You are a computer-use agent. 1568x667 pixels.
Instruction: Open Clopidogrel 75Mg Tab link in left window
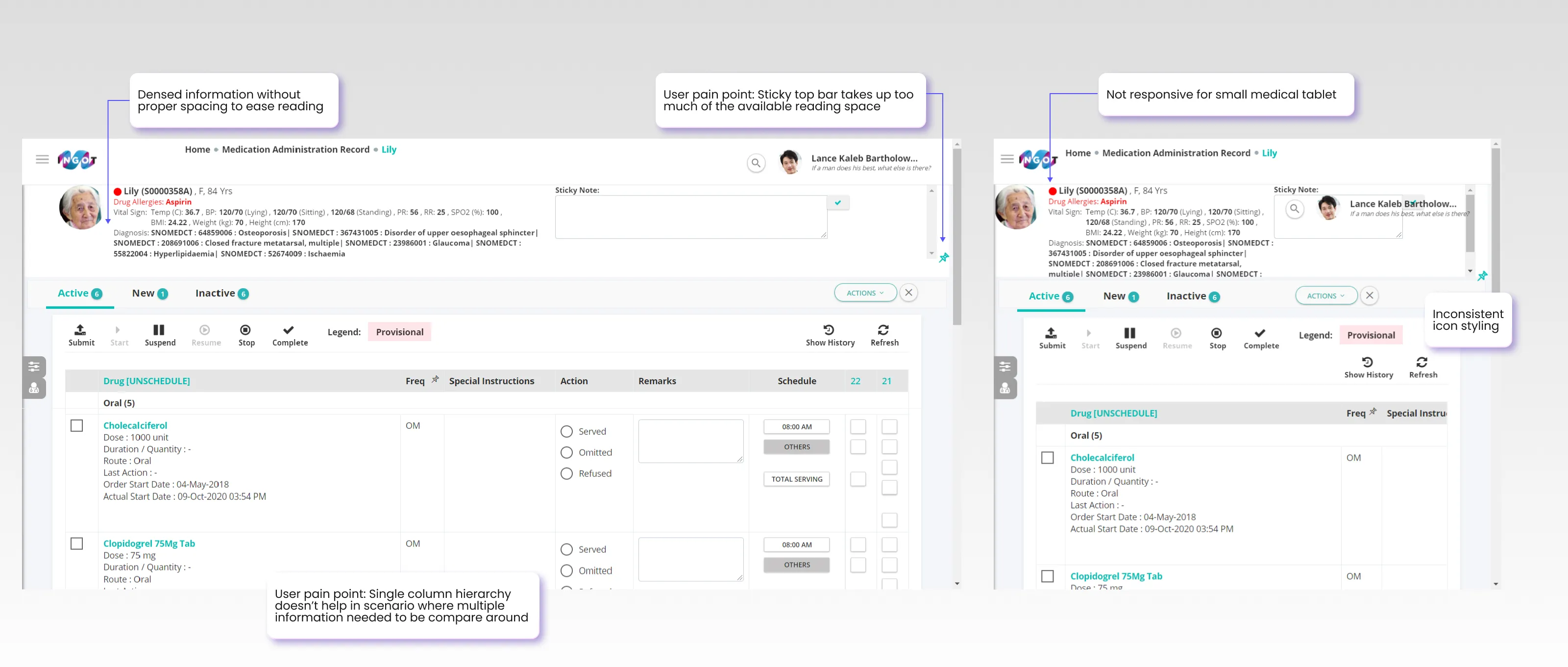pyautogui.click(x=149, y=543)
